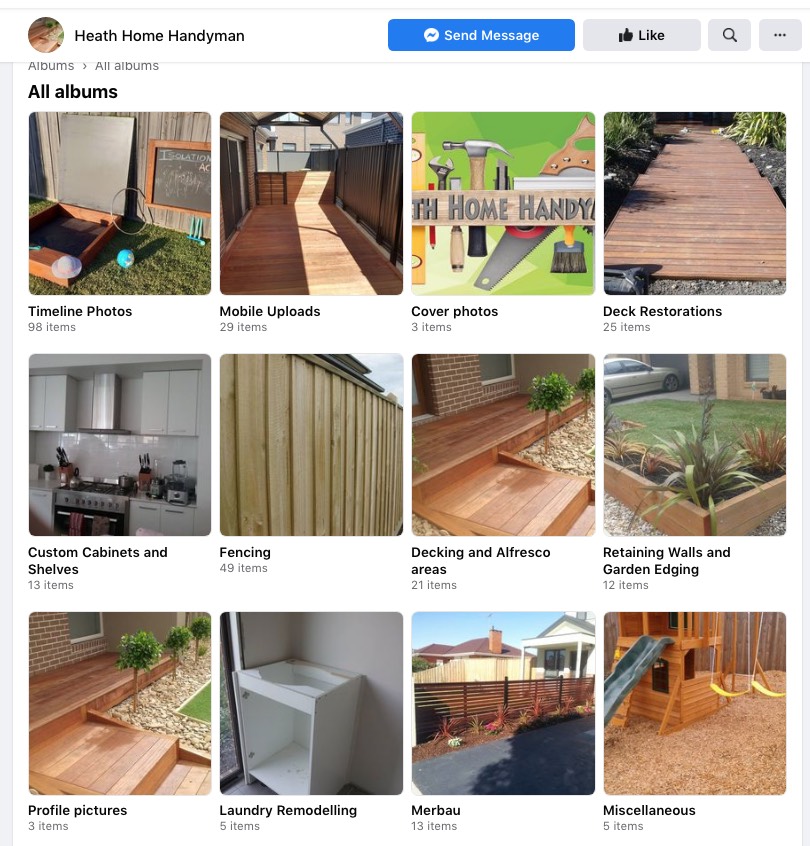Open the Fencing album thumbnail
The width and height of the screenshot is (810, 846).
[311, 445]
